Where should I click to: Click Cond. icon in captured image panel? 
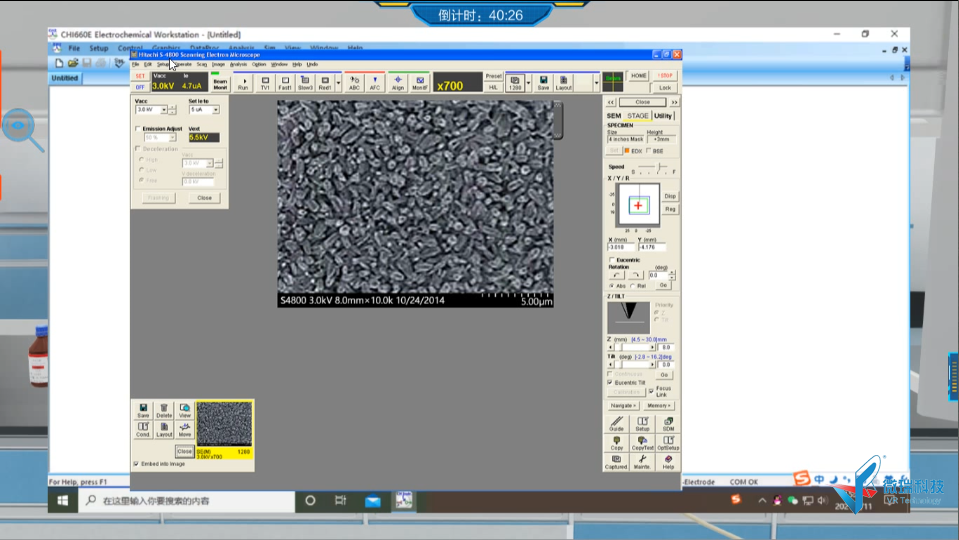143,430
